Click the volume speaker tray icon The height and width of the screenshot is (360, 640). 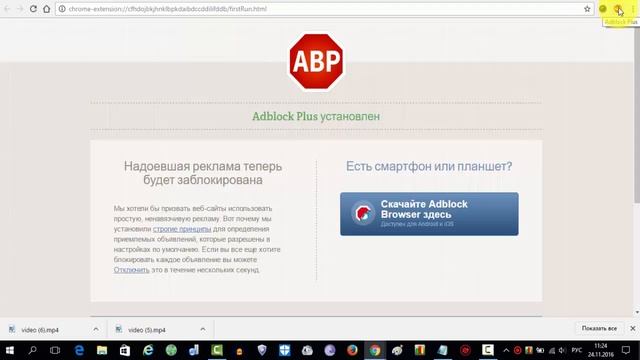click(x=562, y=350)
